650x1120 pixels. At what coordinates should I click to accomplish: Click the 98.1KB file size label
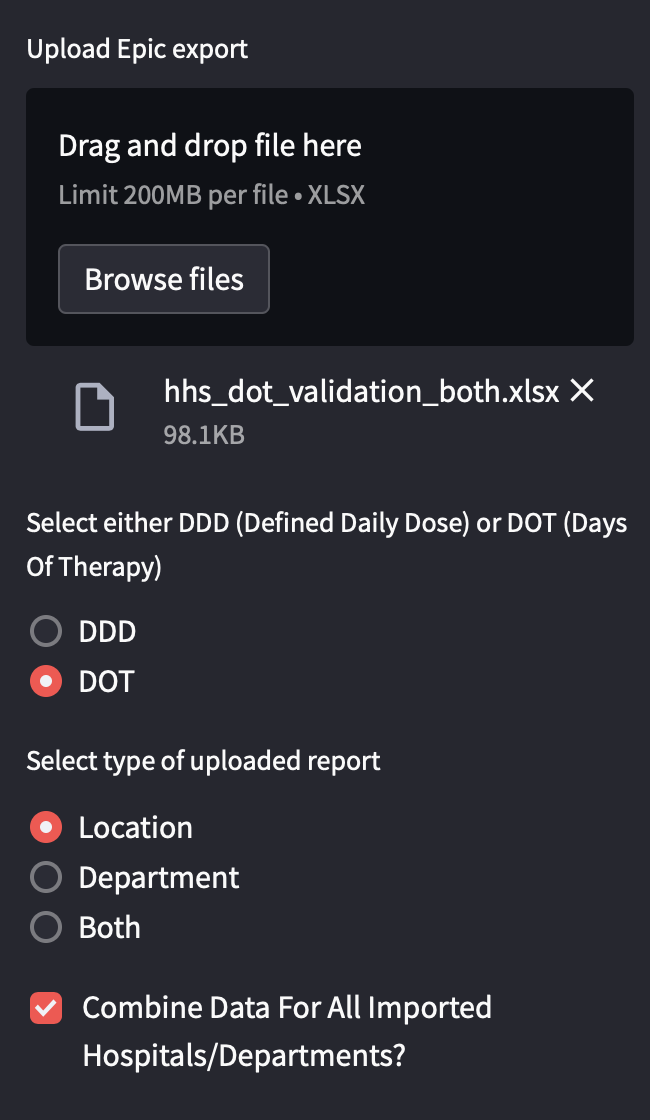pyautogui.click(x=203, y=435)
